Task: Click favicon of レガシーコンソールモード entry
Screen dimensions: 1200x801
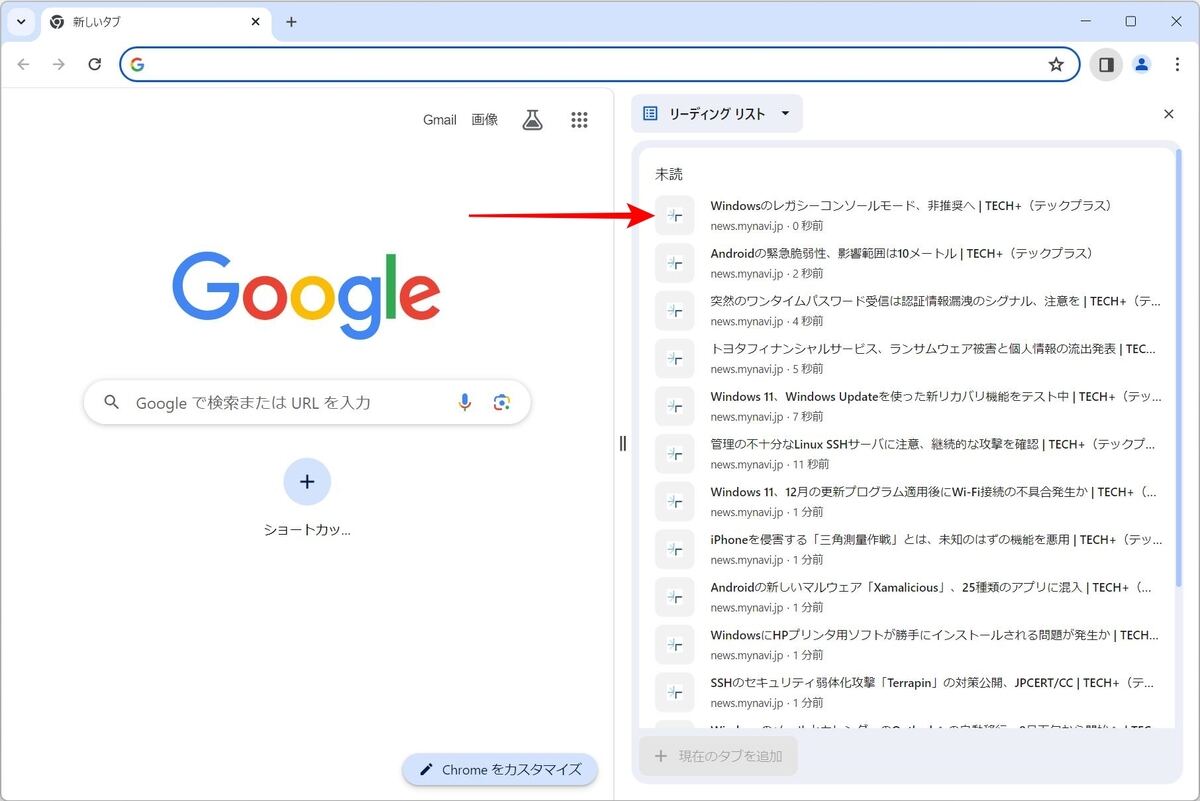Action: [x=675, y=215]
